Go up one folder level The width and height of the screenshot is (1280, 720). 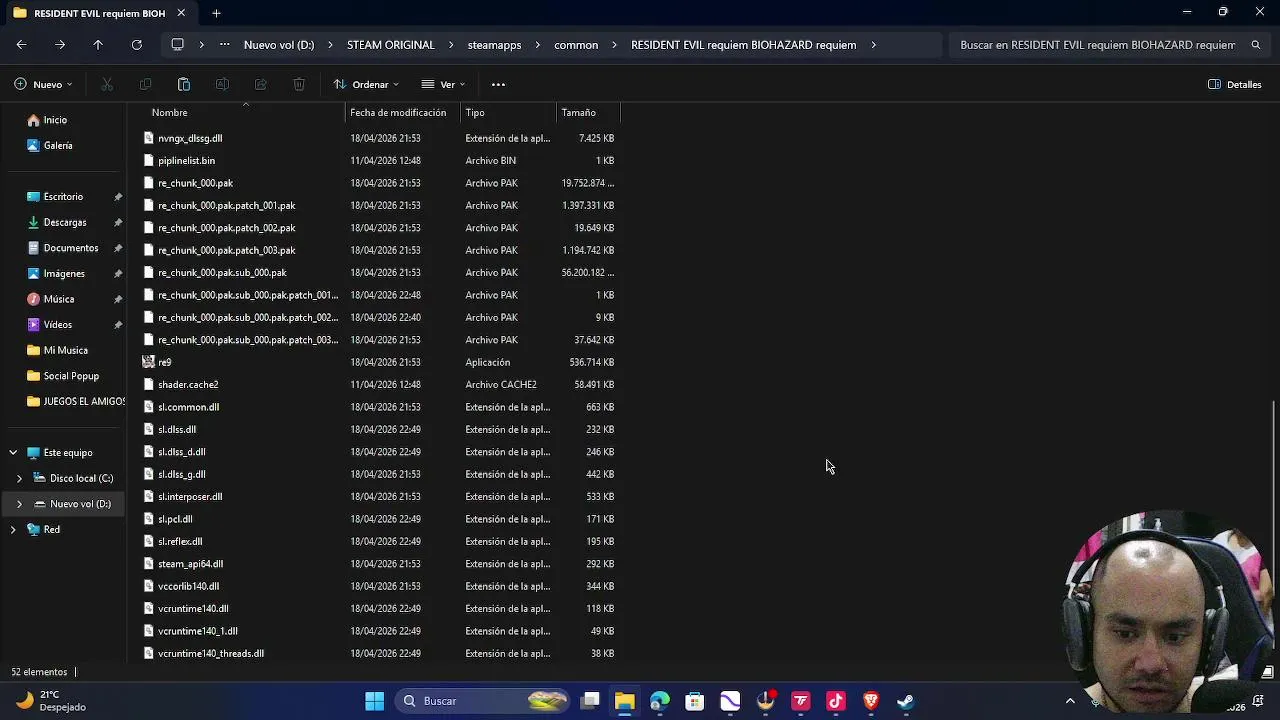[98, 45]
